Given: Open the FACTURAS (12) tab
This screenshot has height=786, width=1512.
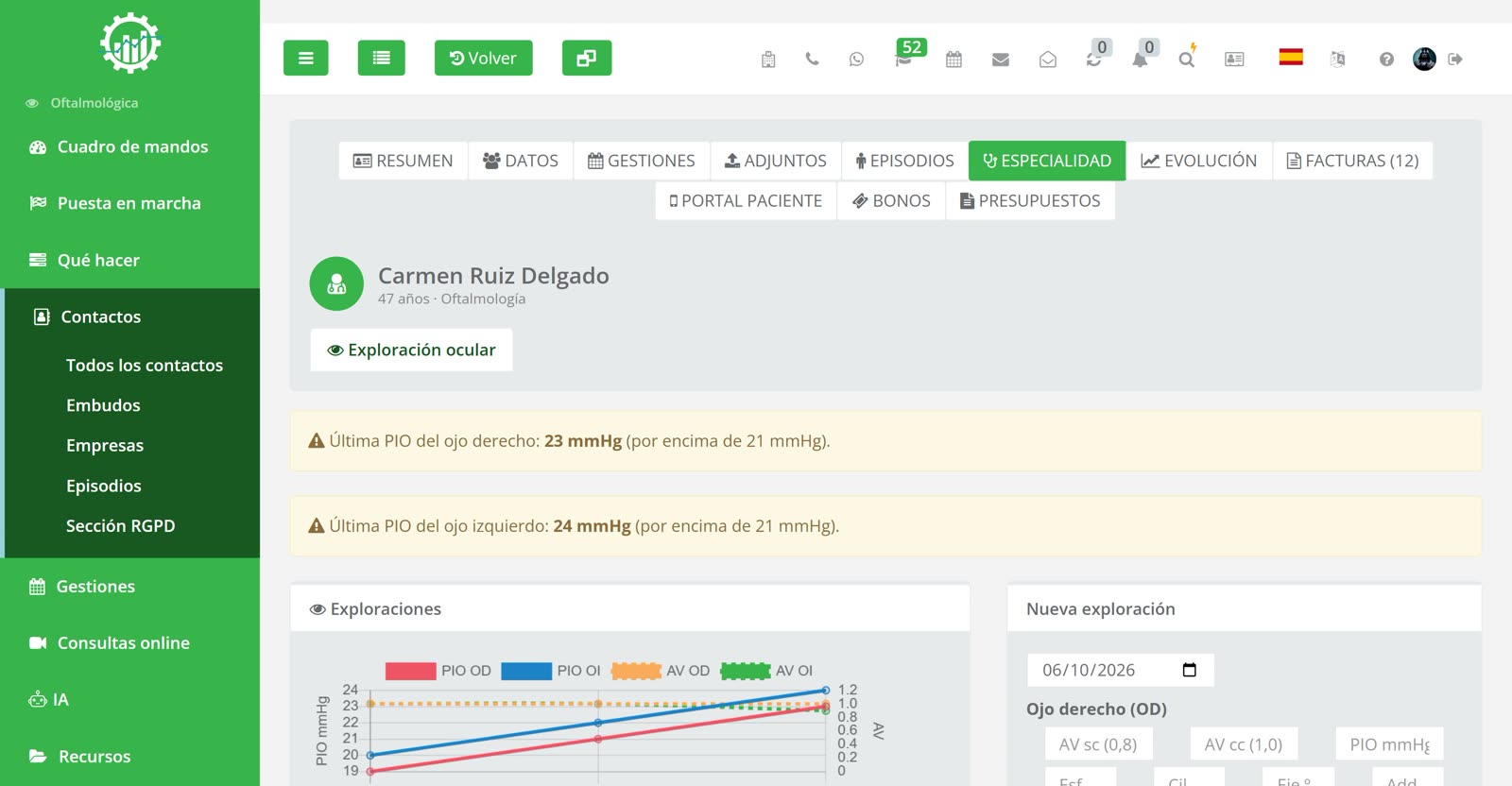Looking at the screenshot, I should tap(1352, 161).
